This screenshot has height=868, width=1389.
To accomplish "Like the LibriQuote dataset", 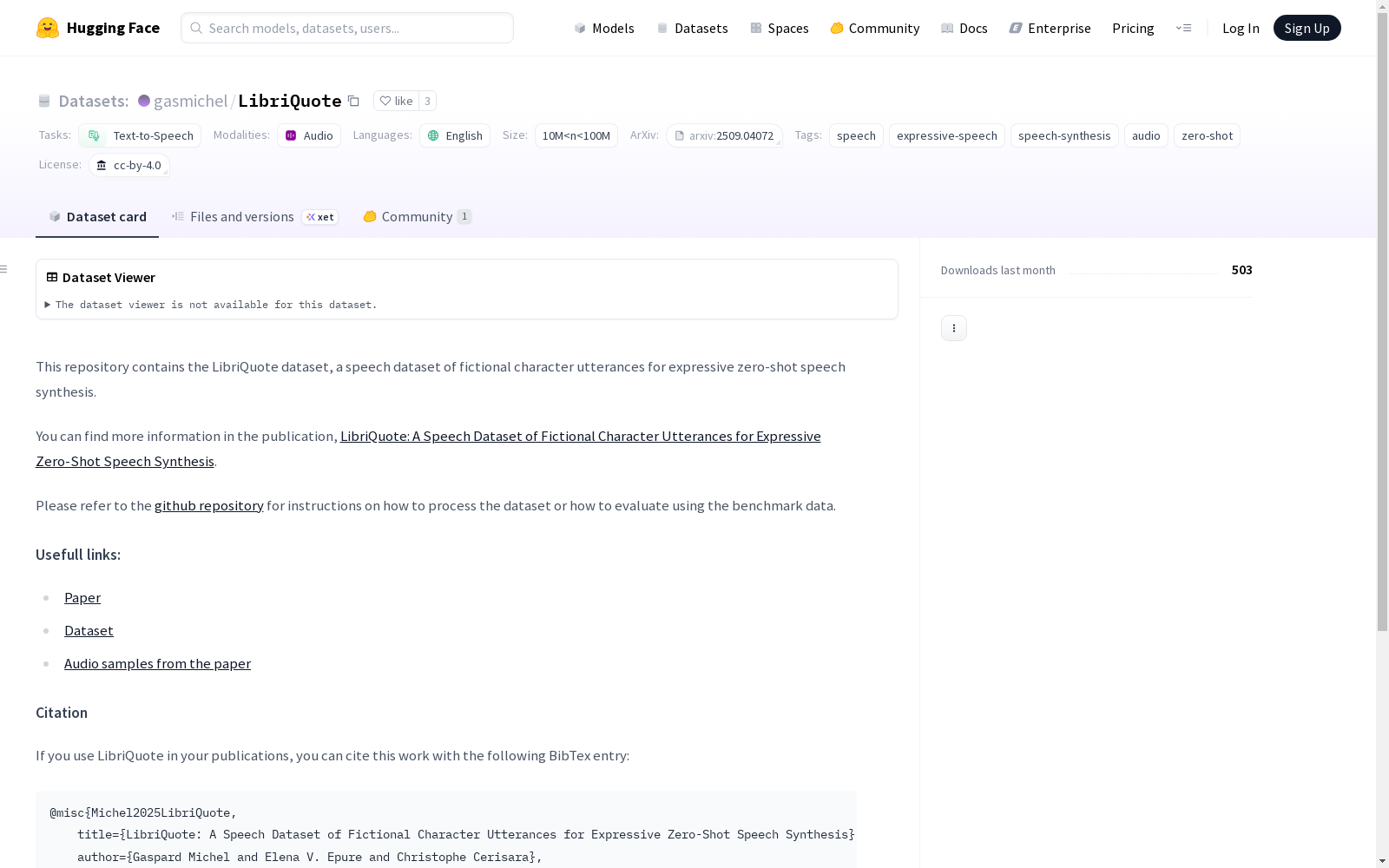I will click(x=396, y=101).
